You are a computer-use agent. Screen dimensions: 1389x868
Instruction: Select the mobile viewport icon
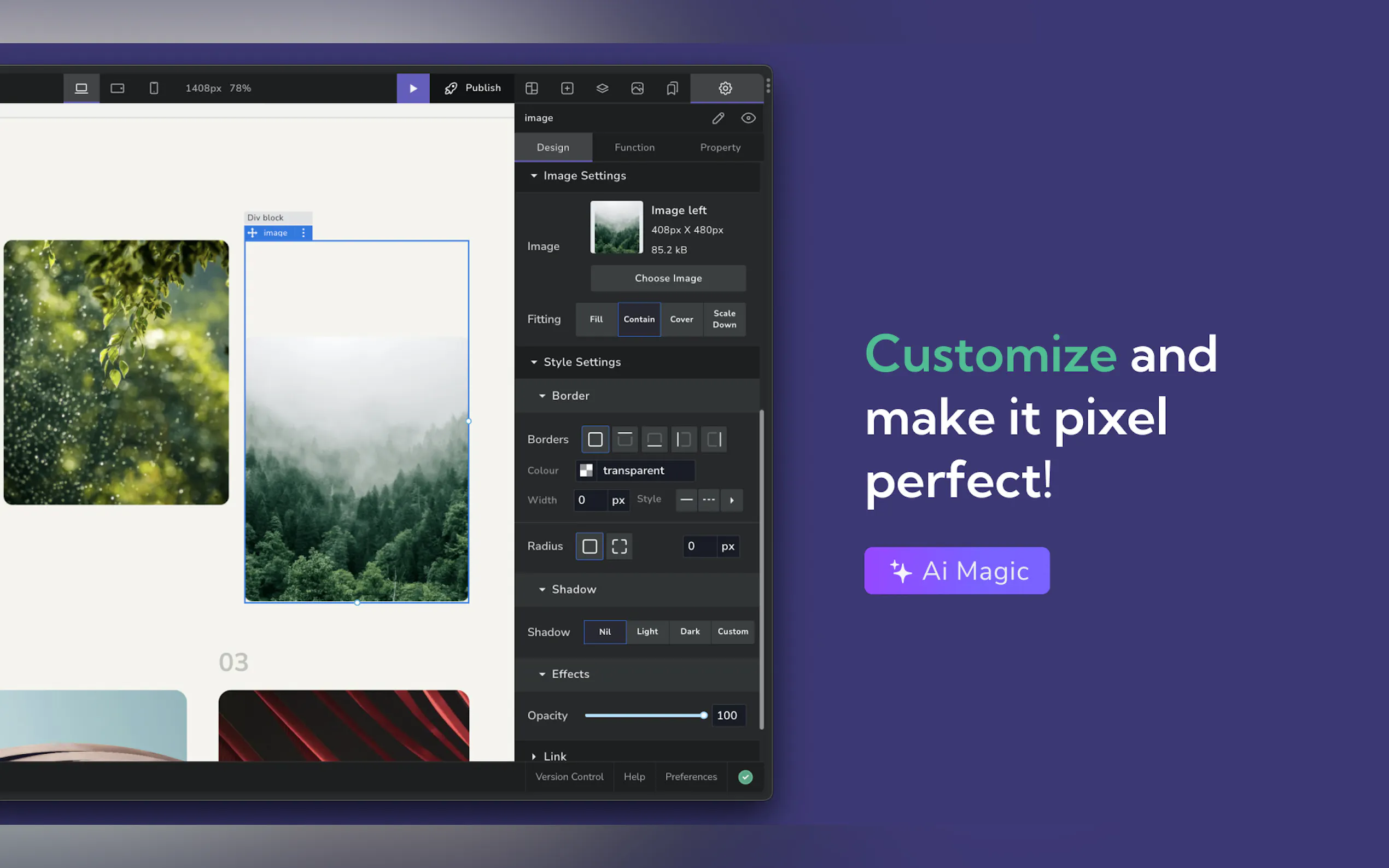153,89
